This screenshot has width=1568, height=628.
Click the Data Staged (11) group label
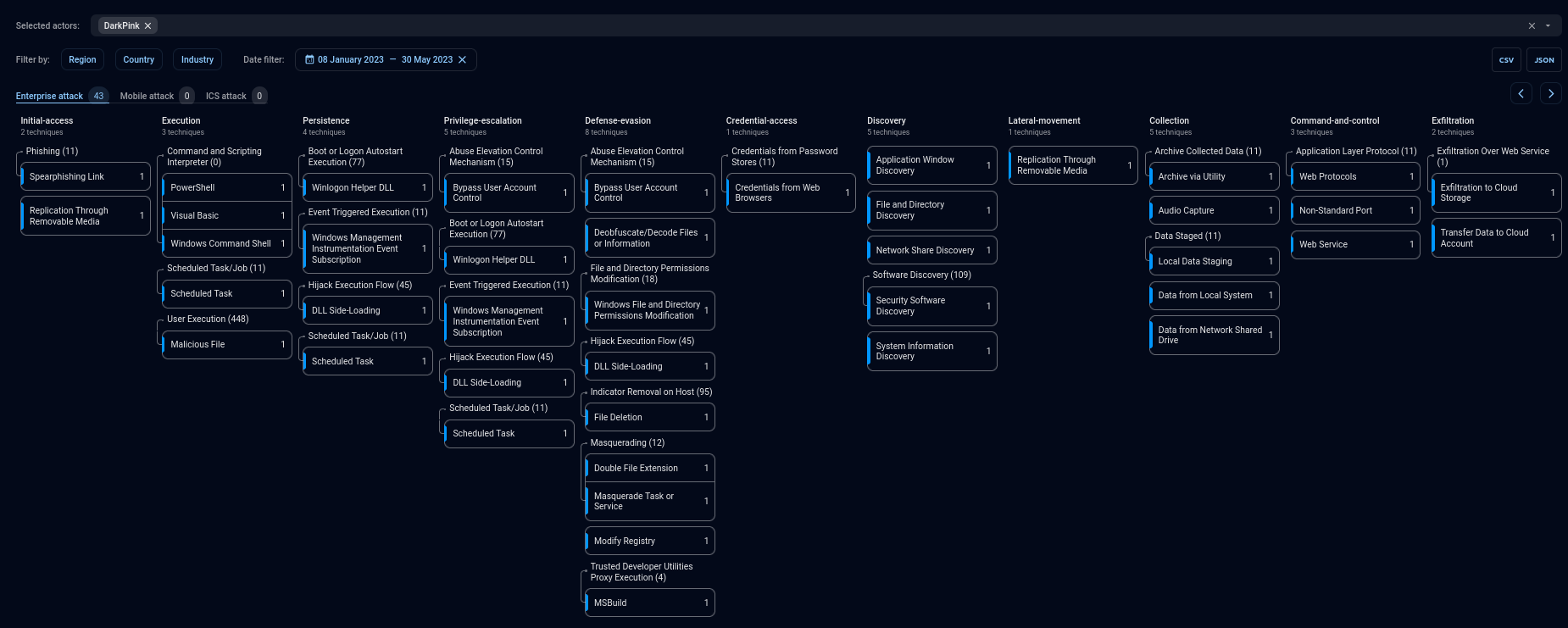pyautogui.click(x=1187, y=236)
